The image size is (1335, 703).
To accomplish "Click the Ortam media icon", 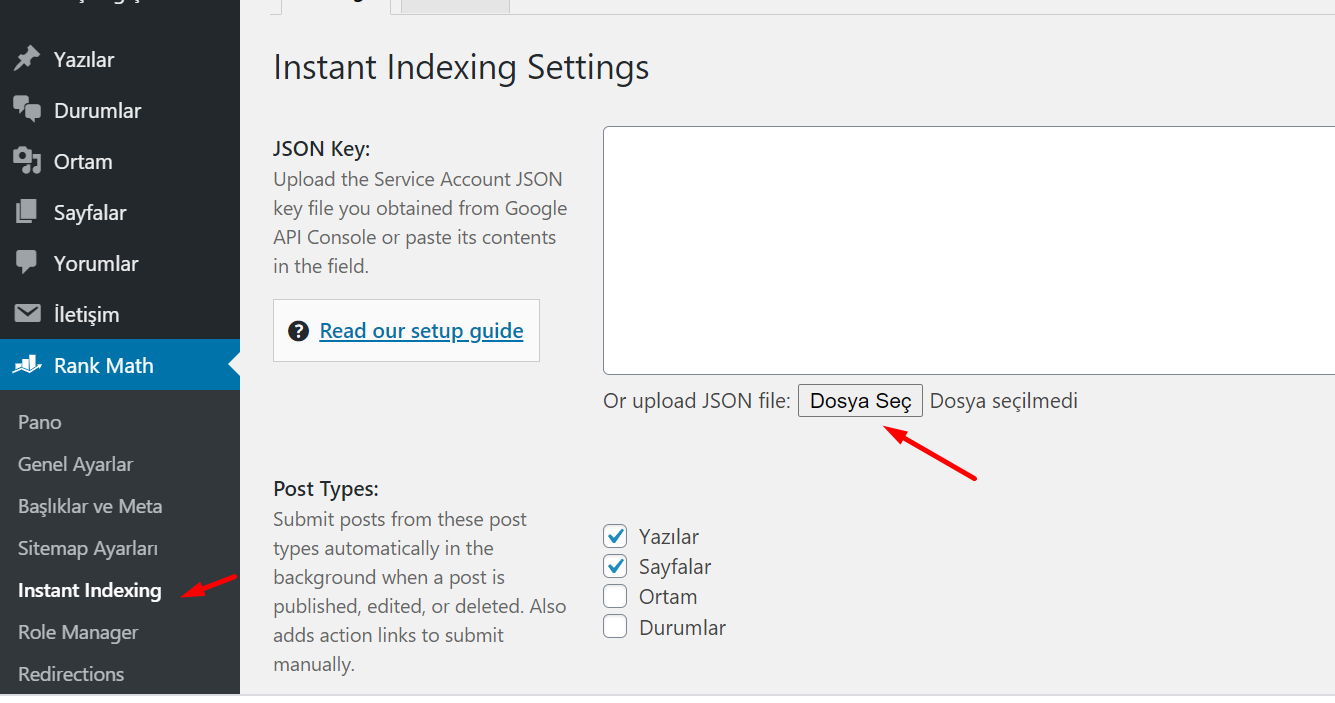I will tap(27, 161).
